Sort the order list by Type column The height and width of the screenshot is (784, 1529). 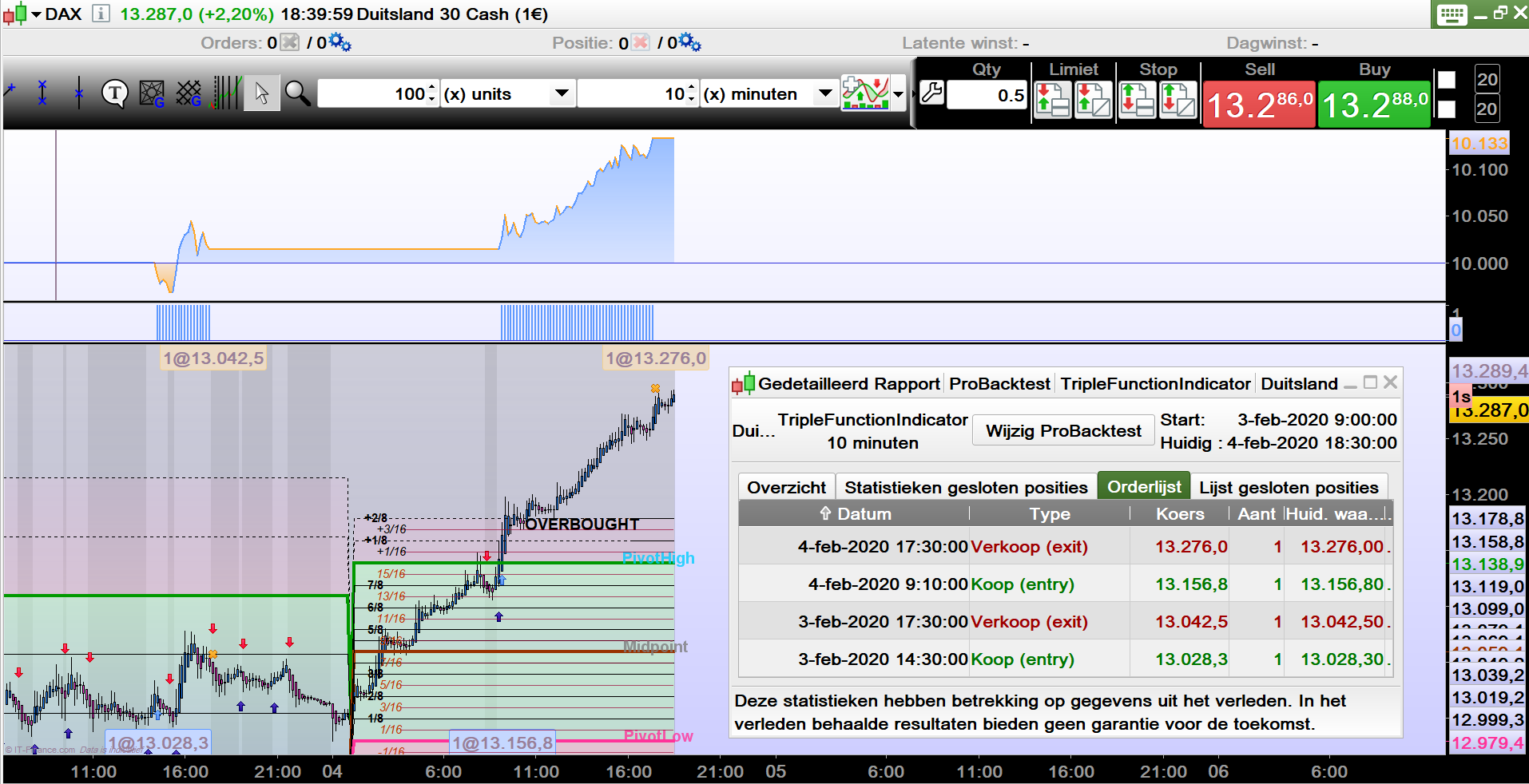pos(1050,513)
